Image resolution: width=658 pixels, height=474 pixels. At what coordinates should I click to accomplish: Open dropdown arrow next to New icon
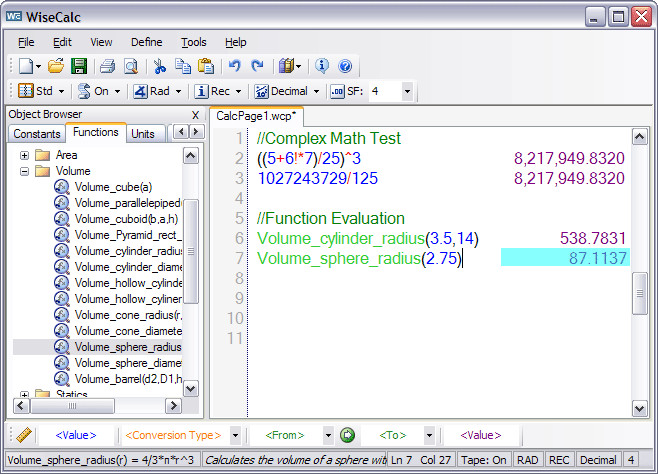38,66
